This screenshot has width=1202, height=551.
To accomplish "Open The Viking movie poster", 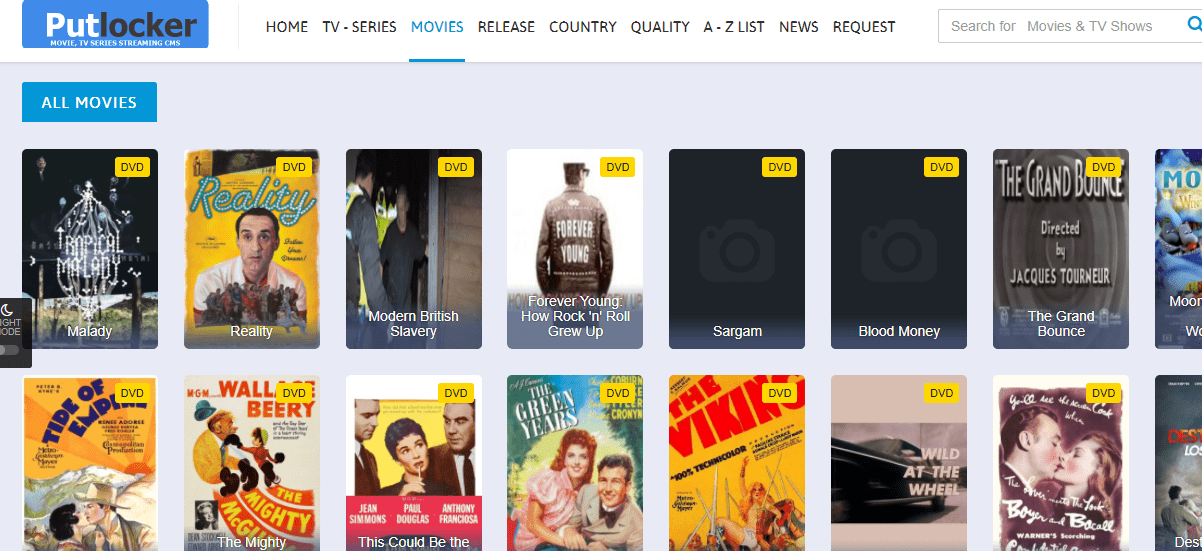I will (737, 463).
